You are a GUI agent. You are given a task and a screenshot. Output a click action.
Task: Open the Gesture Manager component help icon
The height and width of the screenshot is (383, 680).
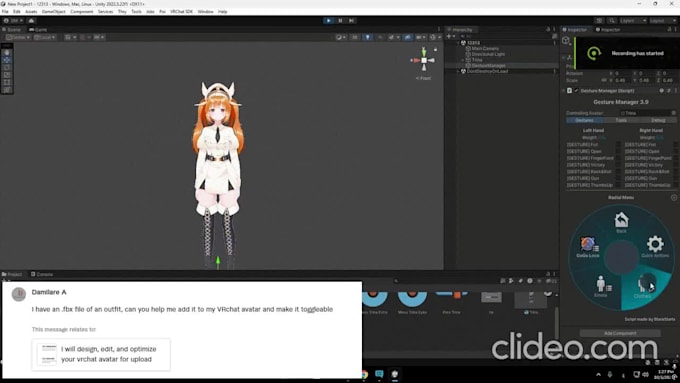coord(661,91)
